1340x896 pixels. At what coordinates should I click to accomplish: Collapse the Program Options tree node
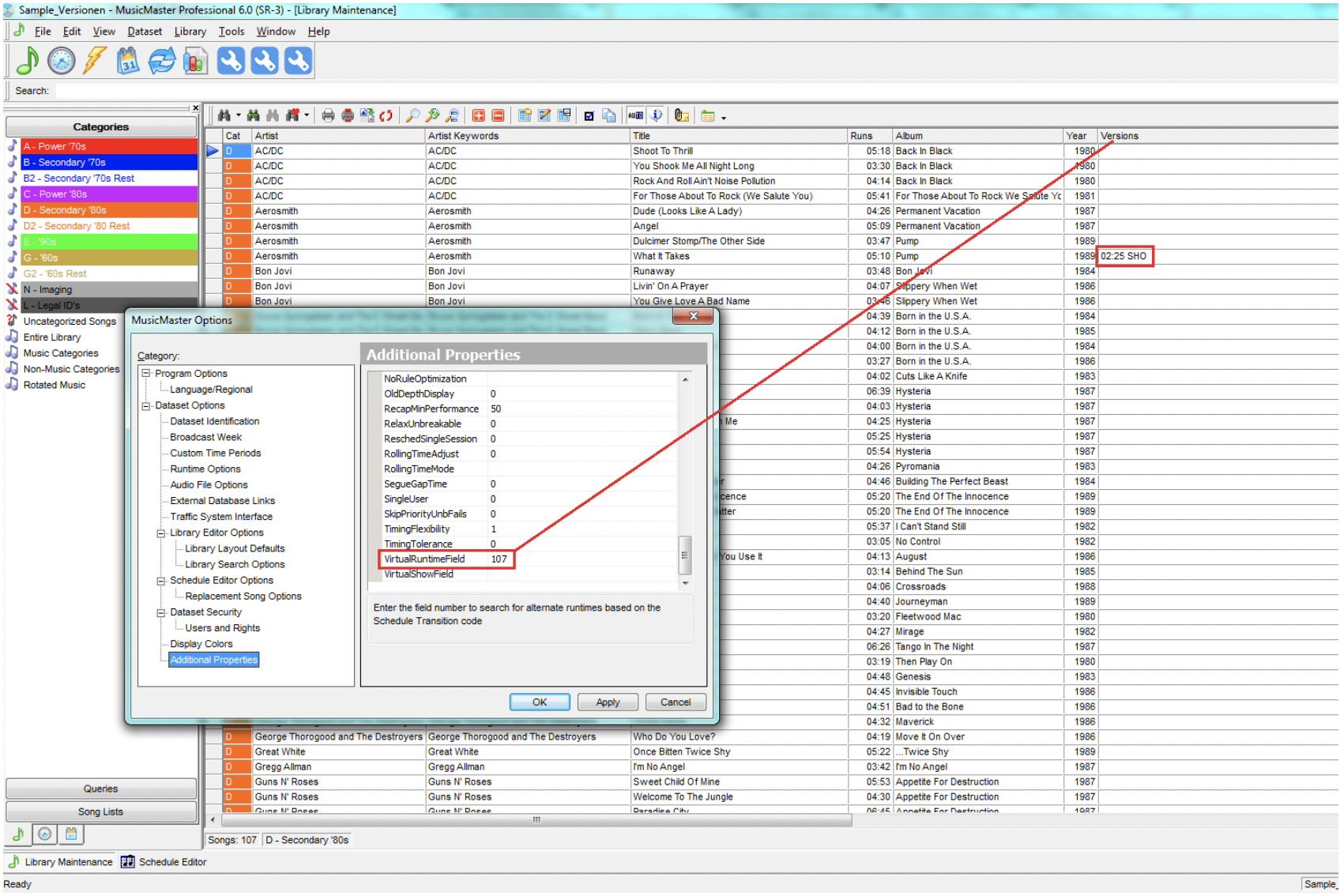146,374
